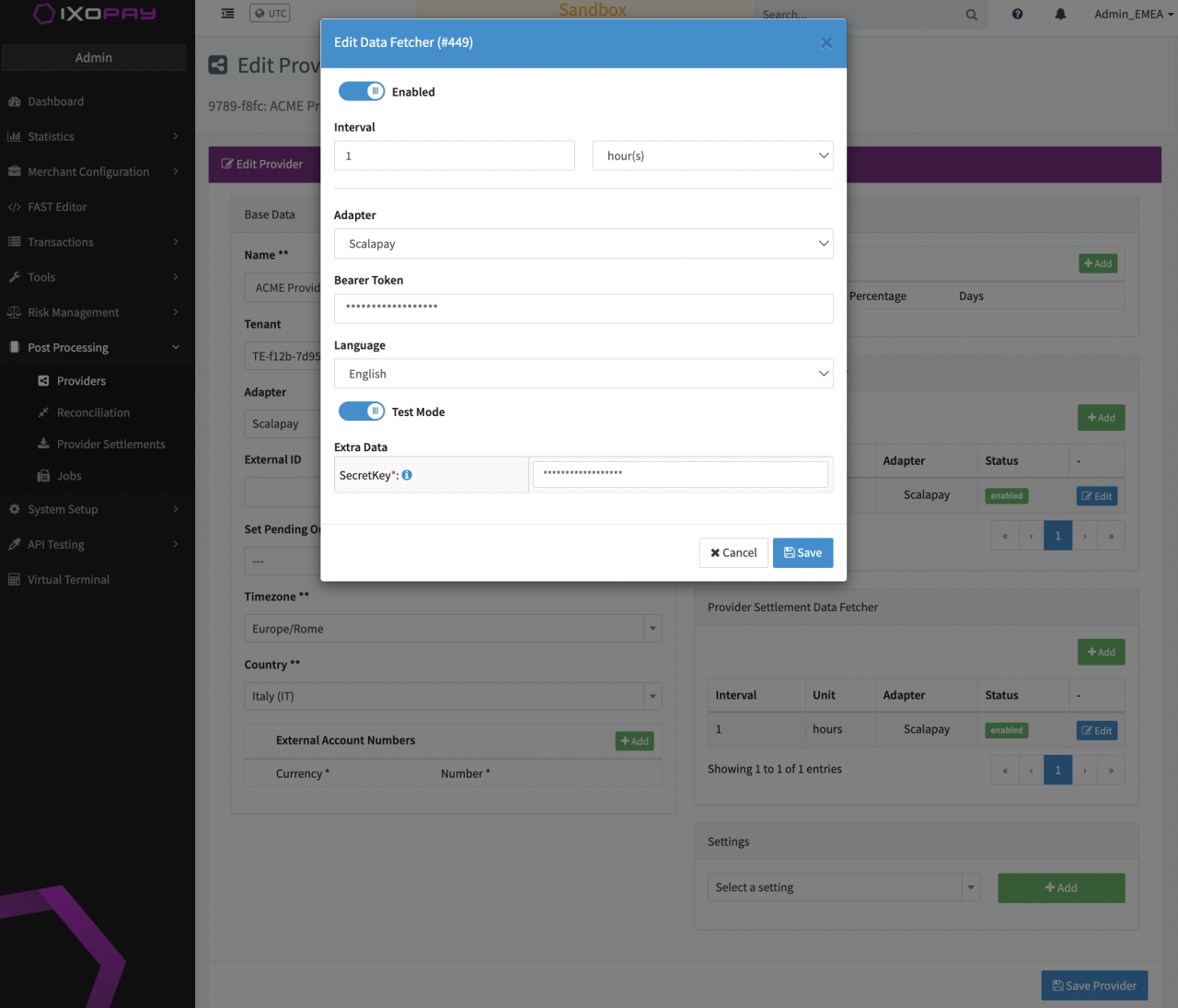Image resolution: width=1178 pixels, height=1008 pixels.
Task: Click the Bearer Token input field
Action: (583, 308)
